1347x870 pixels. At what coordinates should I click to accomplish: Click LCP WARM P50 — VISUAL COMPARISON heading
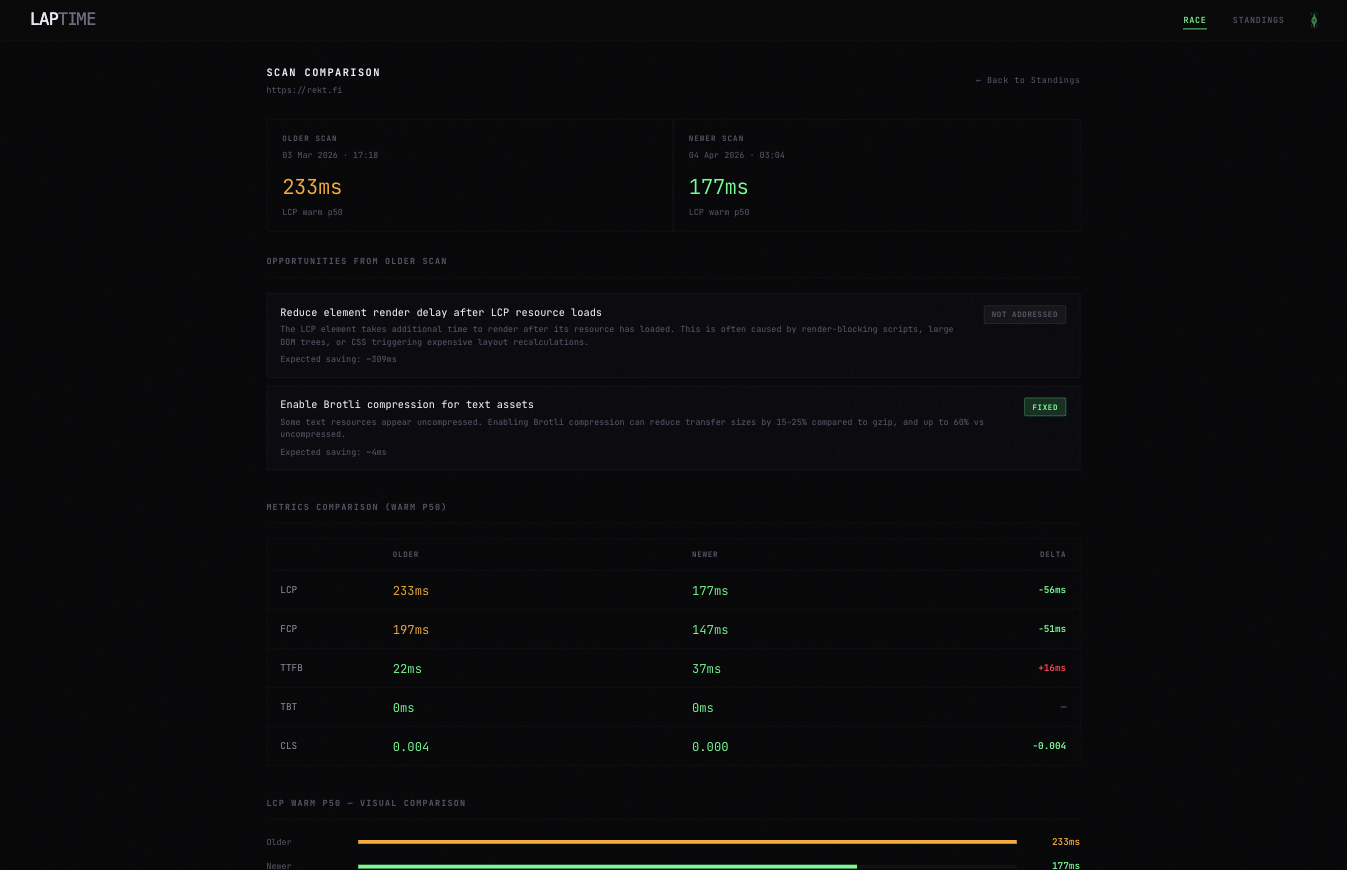click(x=366, y=803)
